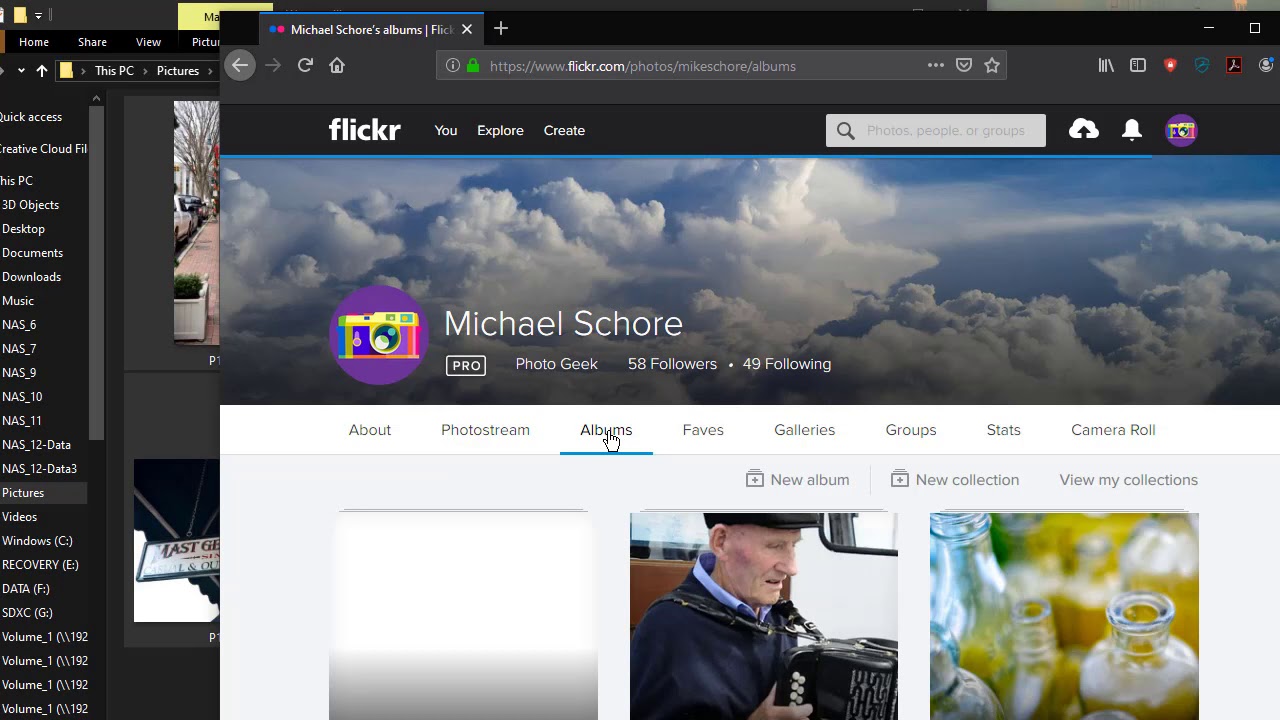1280x720 pixels.
Task: Switch to the About tab
Action: pos(370,430)
